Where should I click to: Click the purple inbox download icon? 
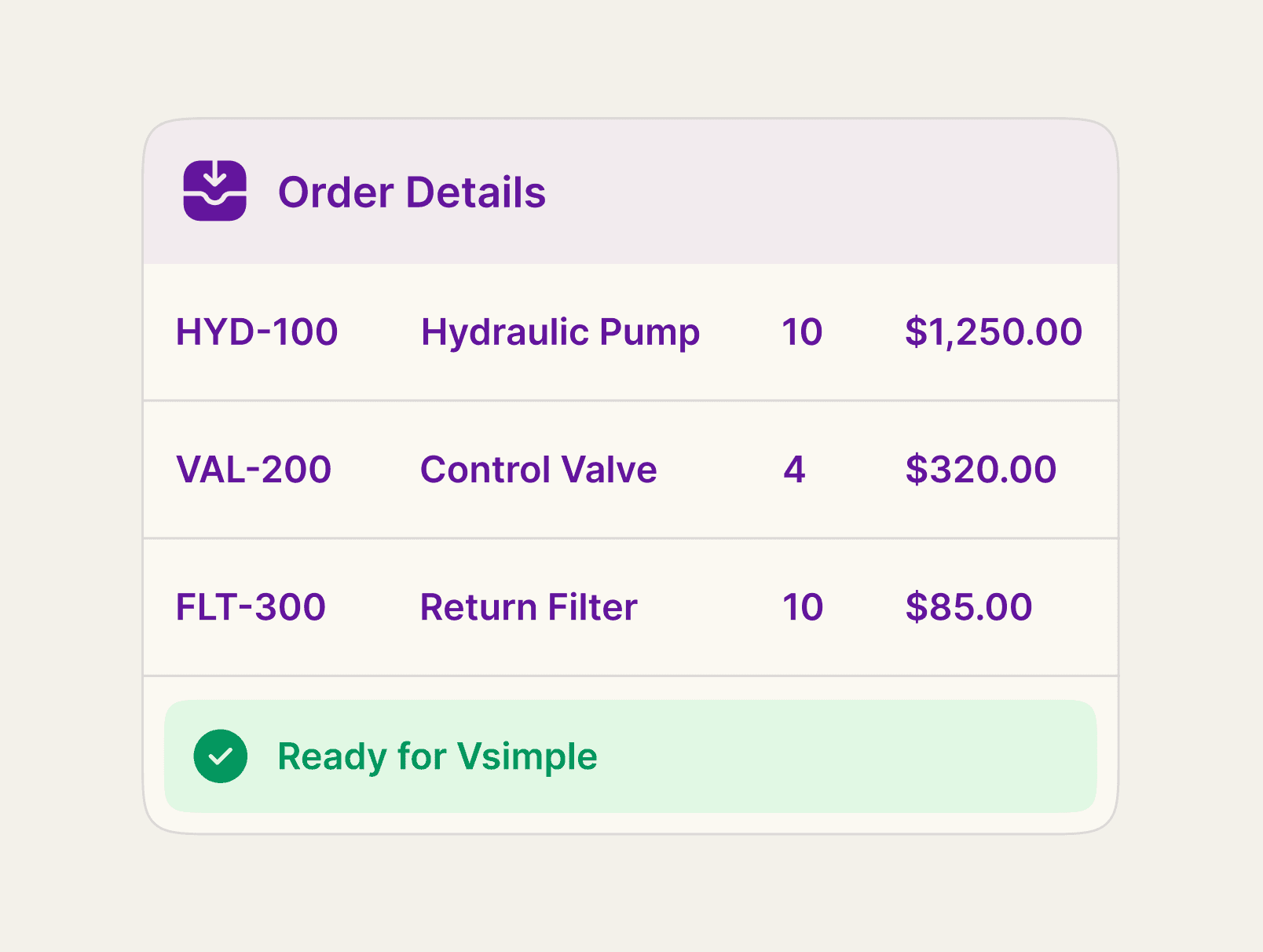(x=215, y=191)
